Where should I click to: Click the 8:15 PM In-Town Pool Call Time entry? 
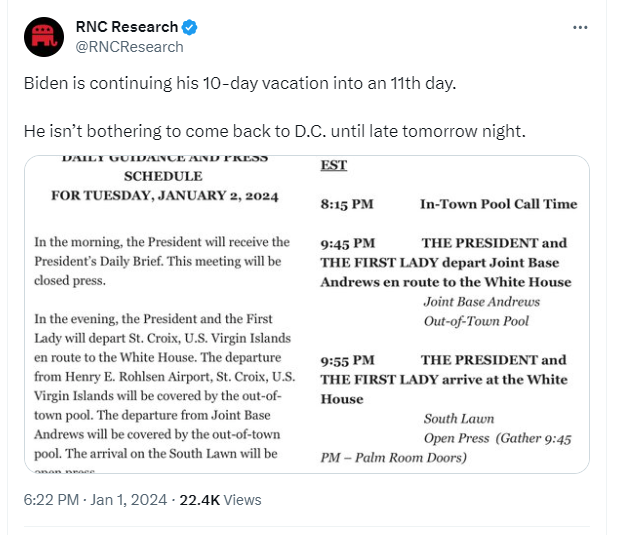[x=449, y=204]
